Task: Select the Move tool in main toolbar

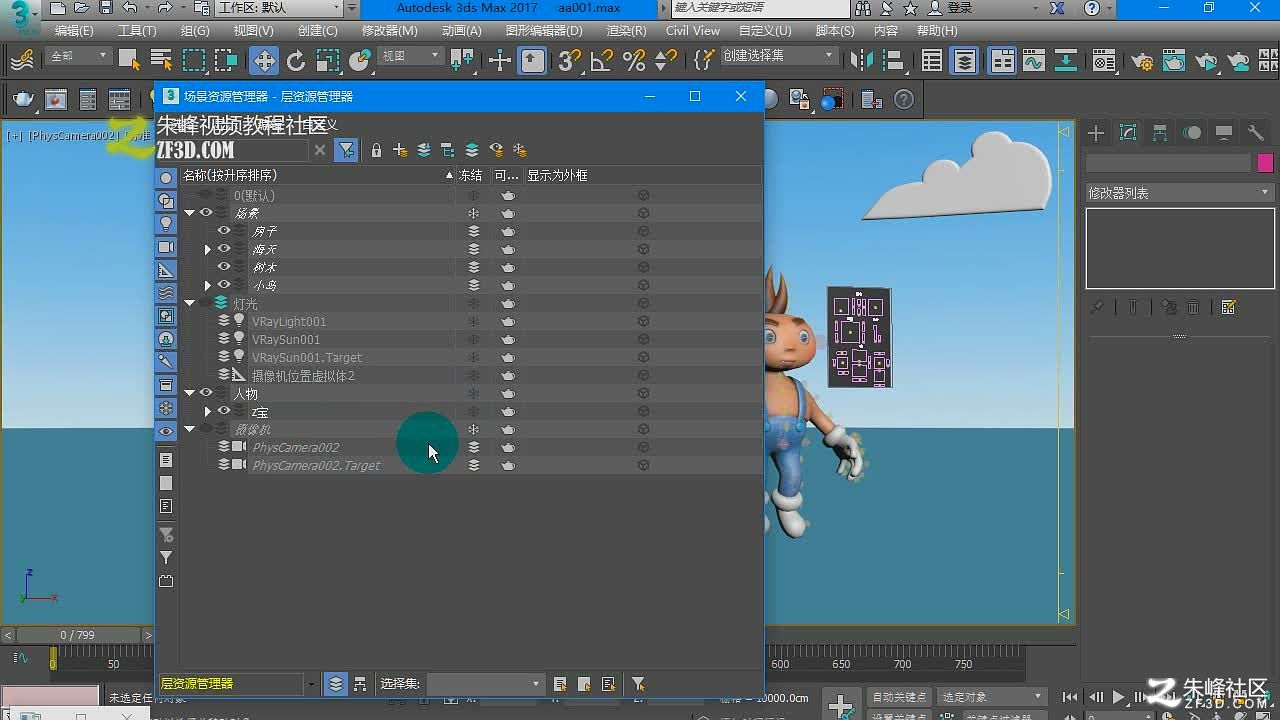Action: pyautogui.click(x=264, y=61)
